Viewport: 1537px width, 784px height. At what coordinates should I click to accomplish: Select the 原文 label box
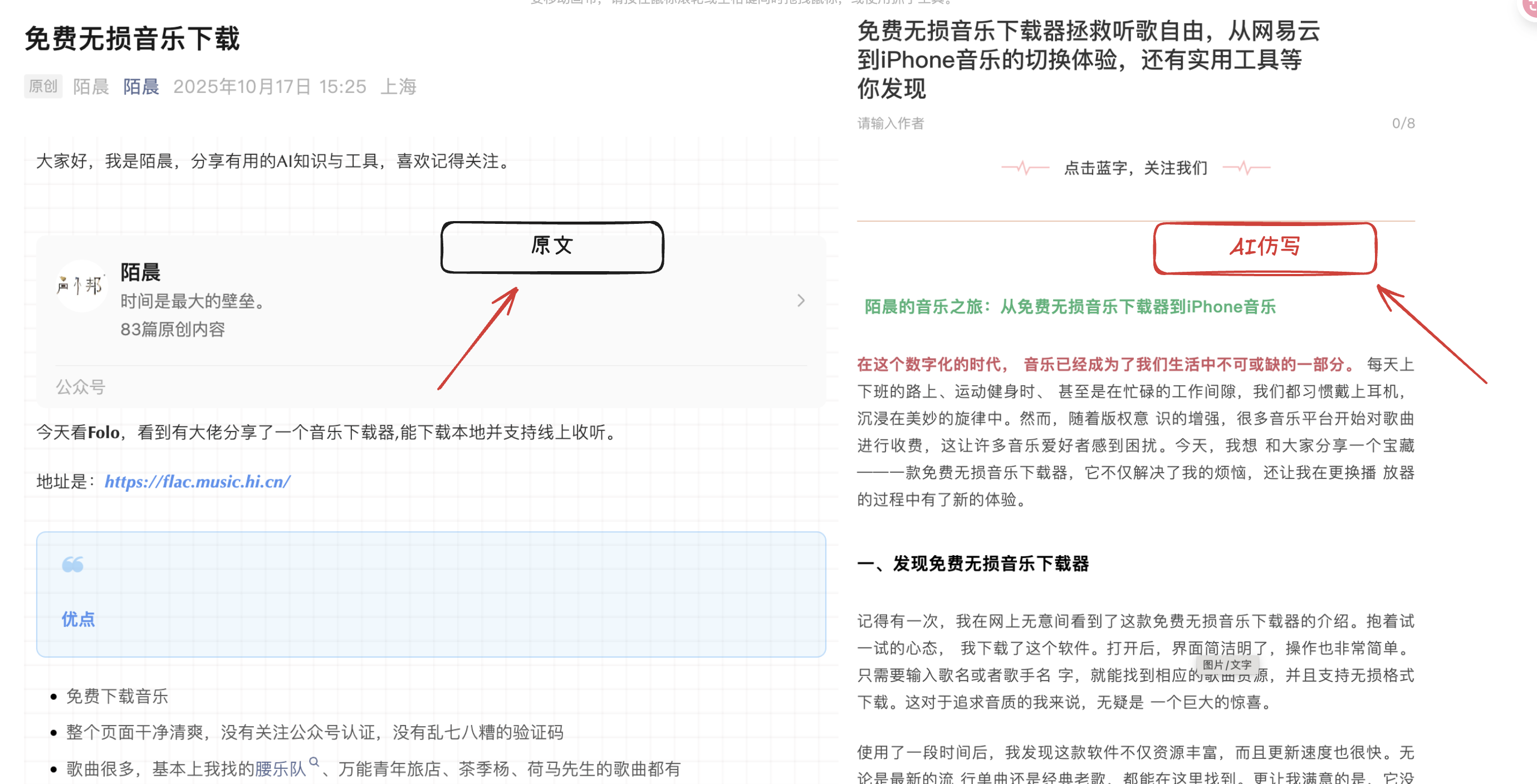tap(552, 247)
